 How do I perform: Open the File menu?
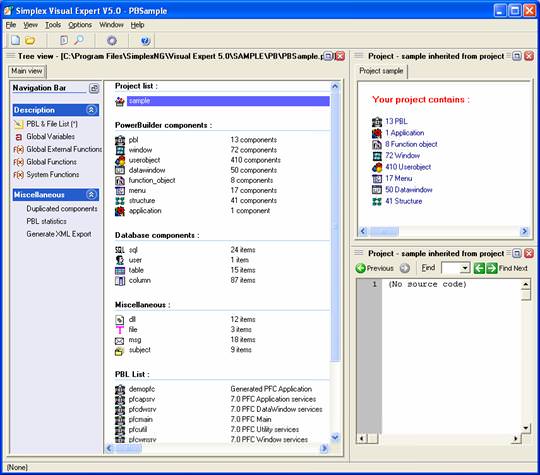click(x=11, y=25)
